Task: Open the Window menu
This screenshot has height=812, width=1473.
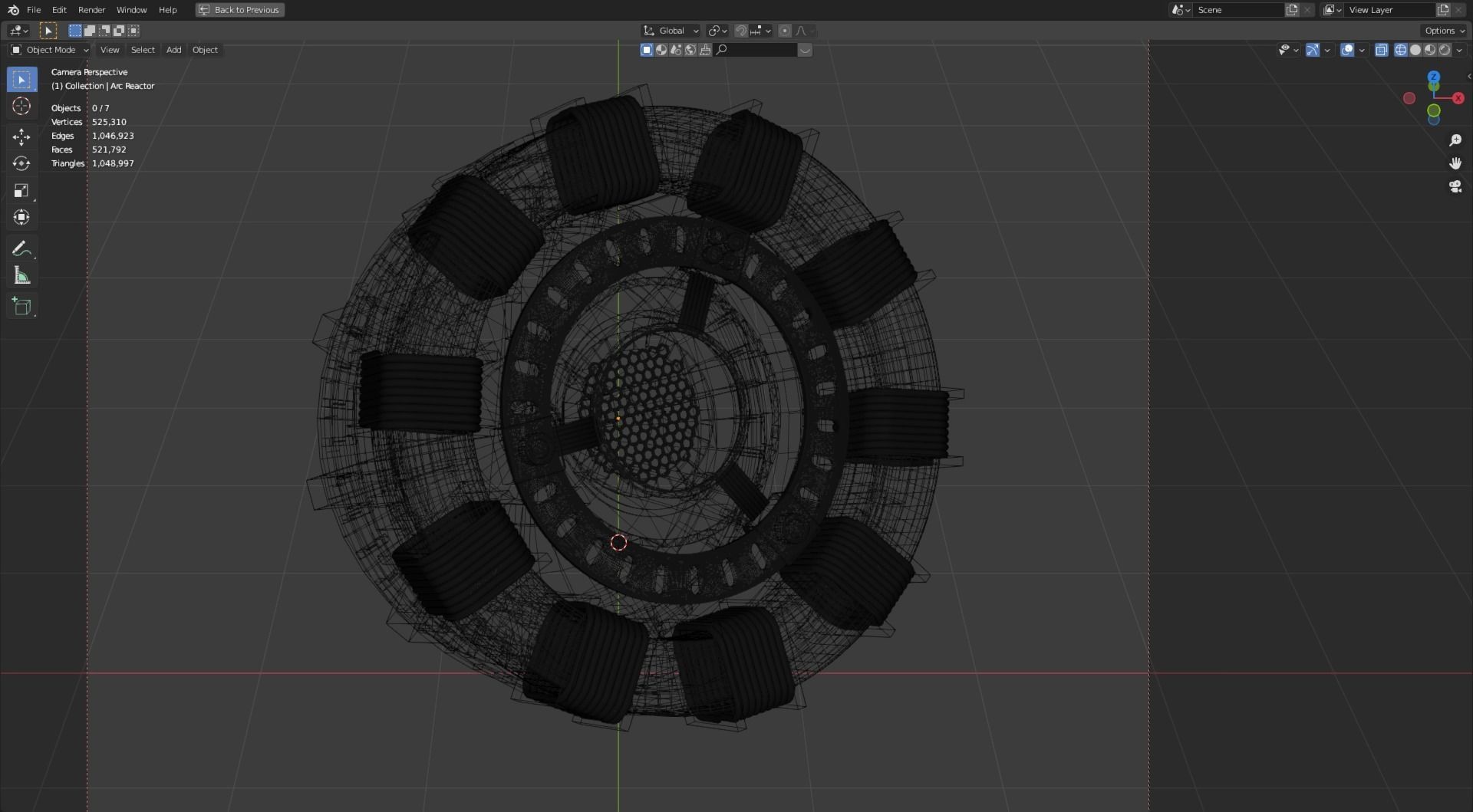Action: (131, 10)
